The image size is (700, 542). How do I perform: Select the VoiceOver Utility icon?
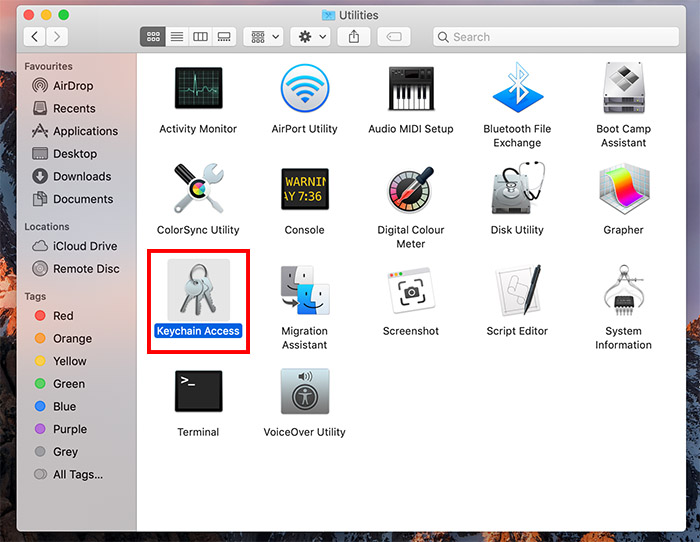[x=304, y=391]
